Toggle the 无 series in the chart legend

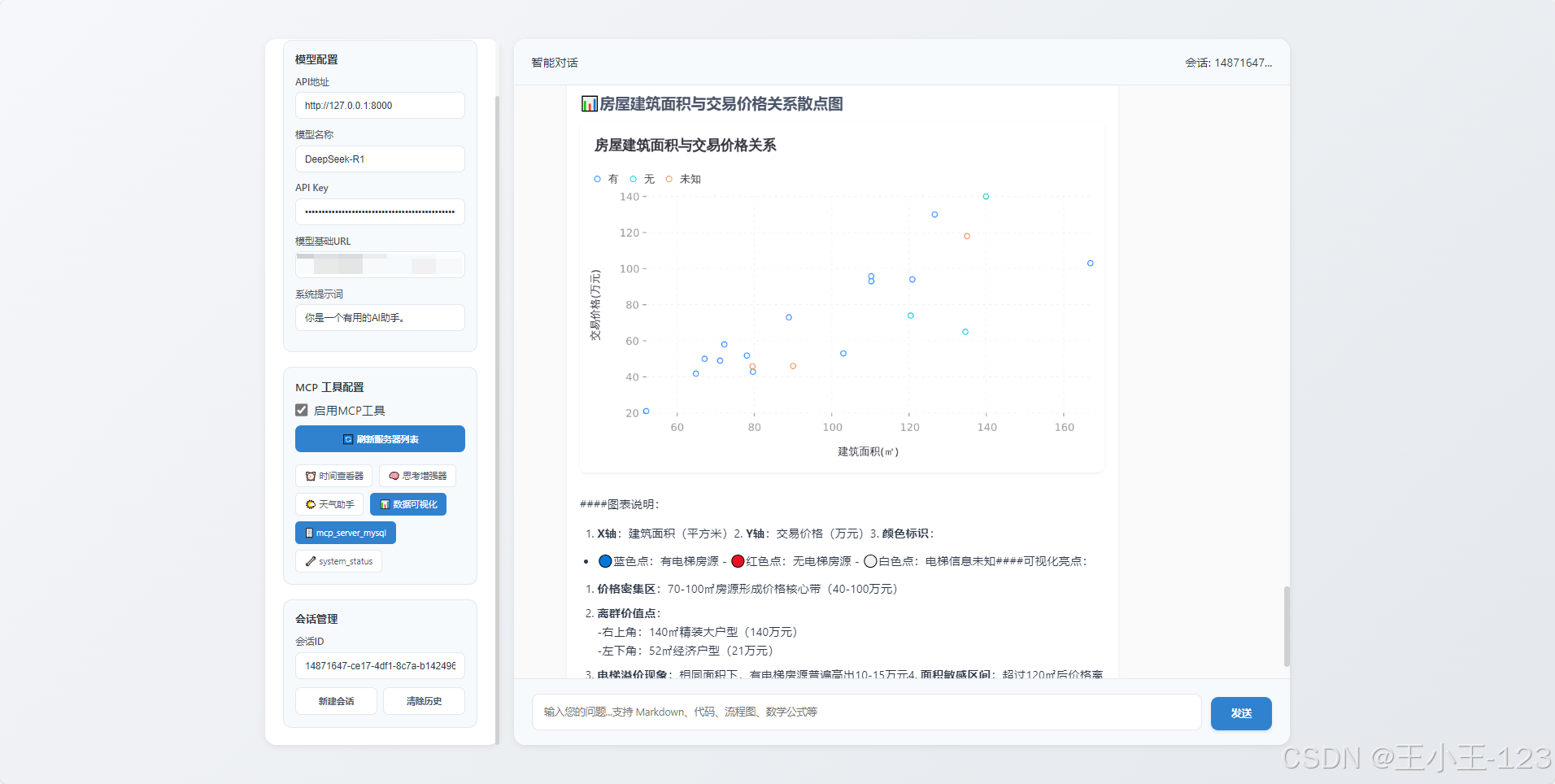click(x=642, y=179)
